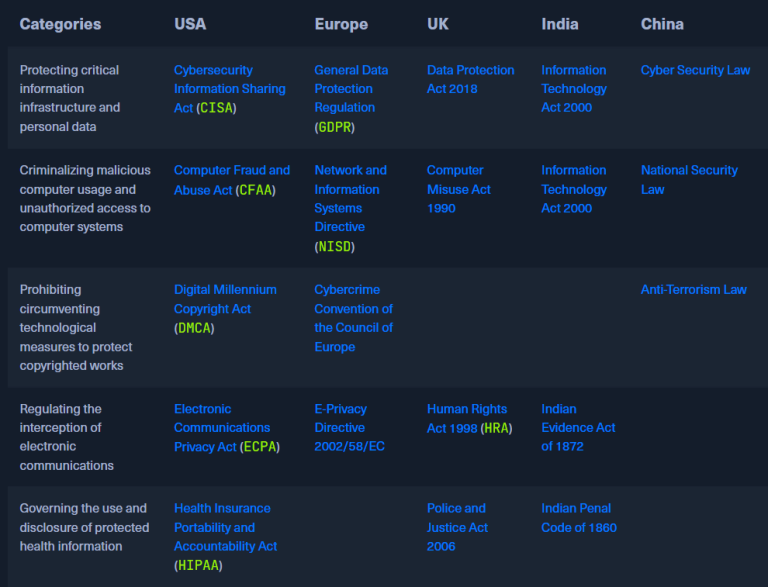This screenshot has height=587, width=768.
Task: Open India's Information Technology Act in first row
Action: click(574, 89)
